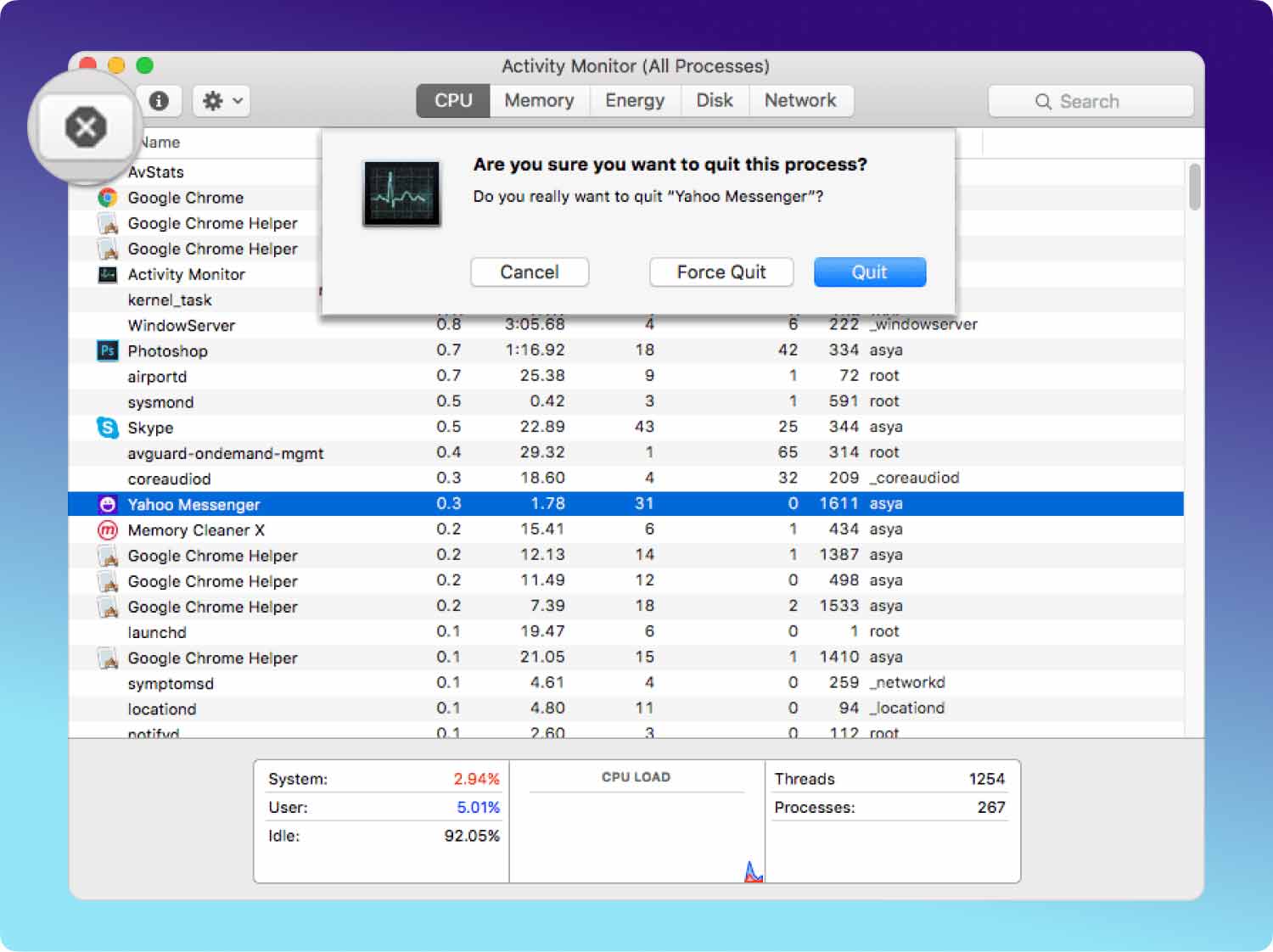The image size is (1273, 952).
Task: Switch to the Disk tab
Action: (715, 100)
